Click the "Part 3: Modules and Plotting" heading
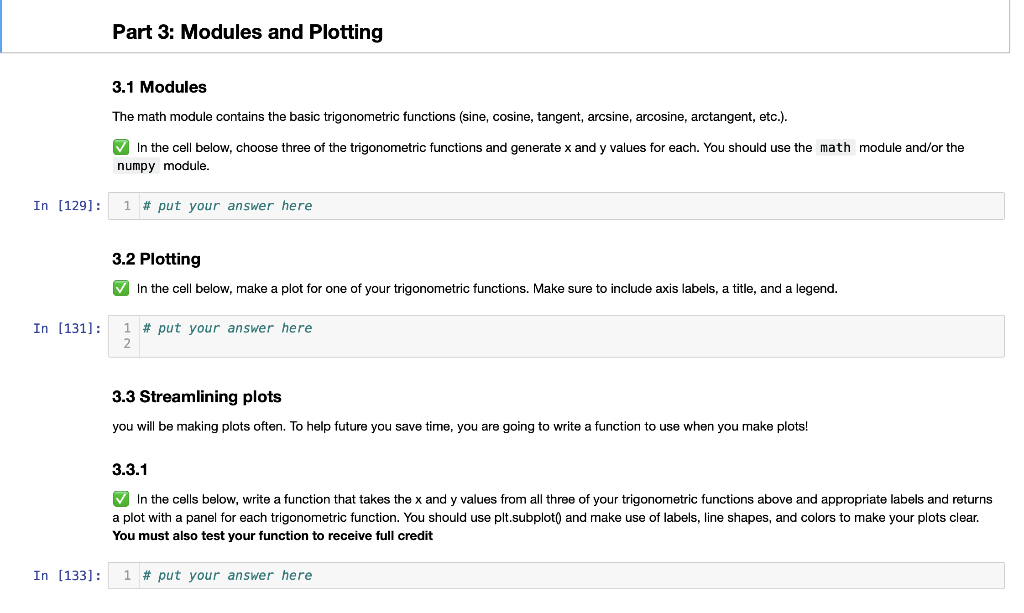Viewport: 1024px width, 613px height. [247, 32]
